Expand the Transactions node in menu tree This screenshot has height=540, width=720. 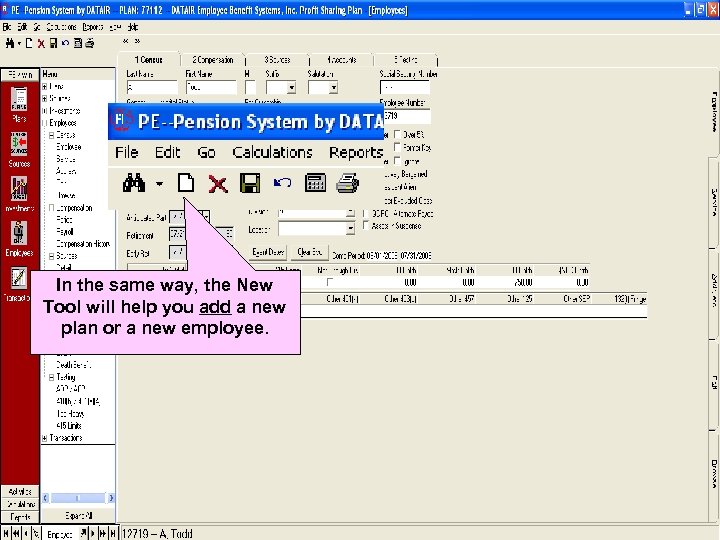point(45,438)
